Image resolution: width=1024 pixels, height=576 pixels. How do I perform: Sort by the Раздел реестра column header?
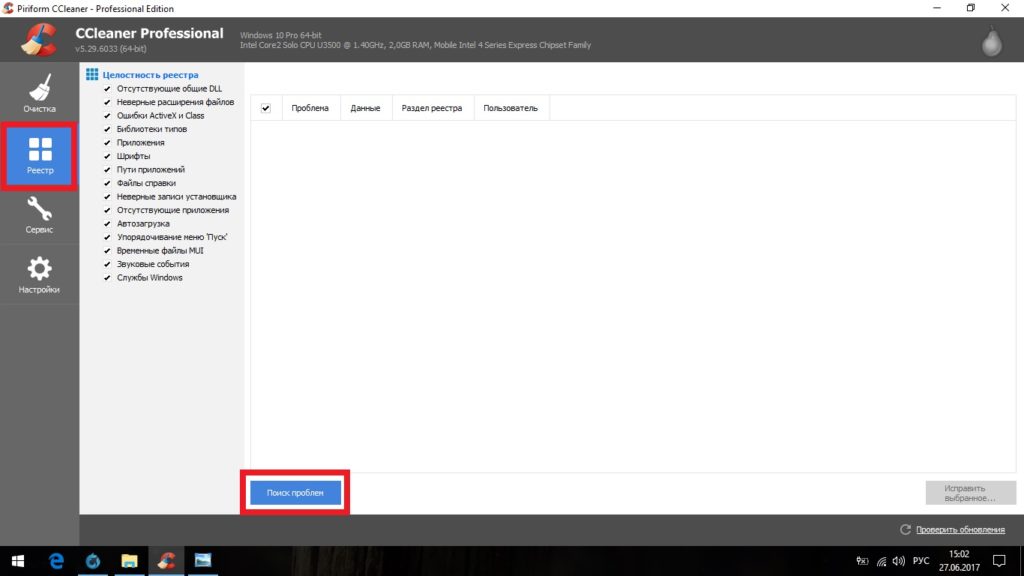tap(432, 108)
